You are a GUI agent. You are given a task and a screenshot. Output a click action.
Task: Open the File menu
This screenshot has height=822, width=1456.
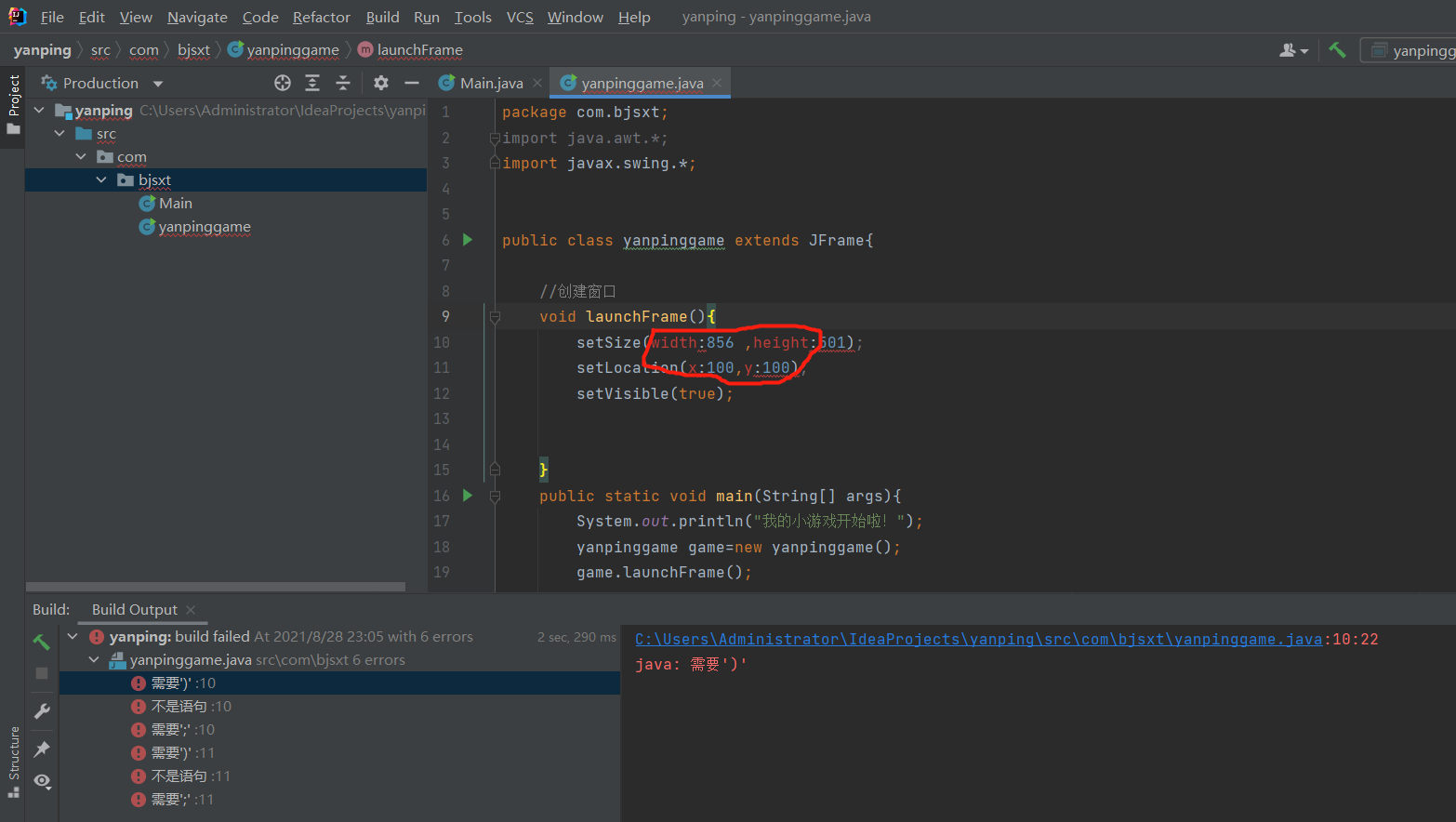click(52, 17)
